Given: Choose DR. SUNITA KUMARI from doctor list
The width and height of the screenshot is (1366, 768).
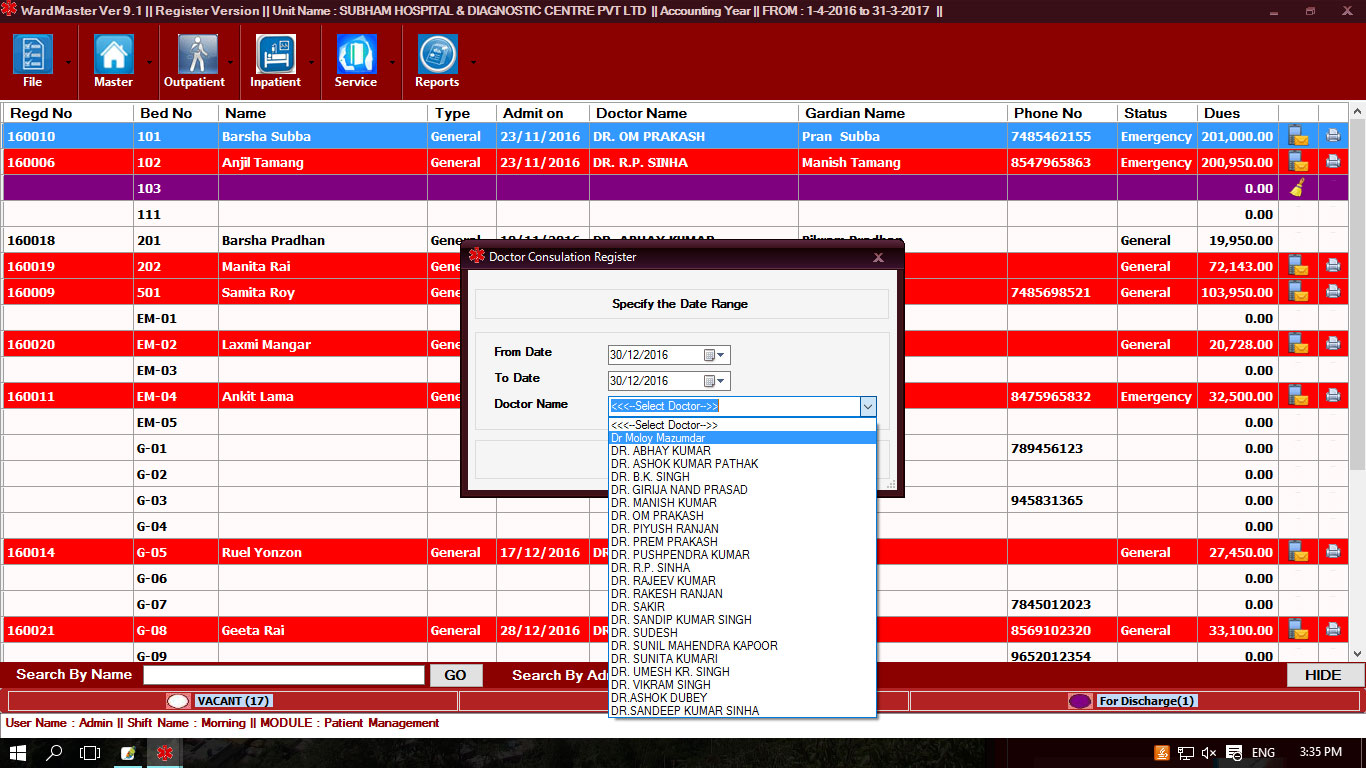Looking at the screenshot, I should click(x=664, y=659).
